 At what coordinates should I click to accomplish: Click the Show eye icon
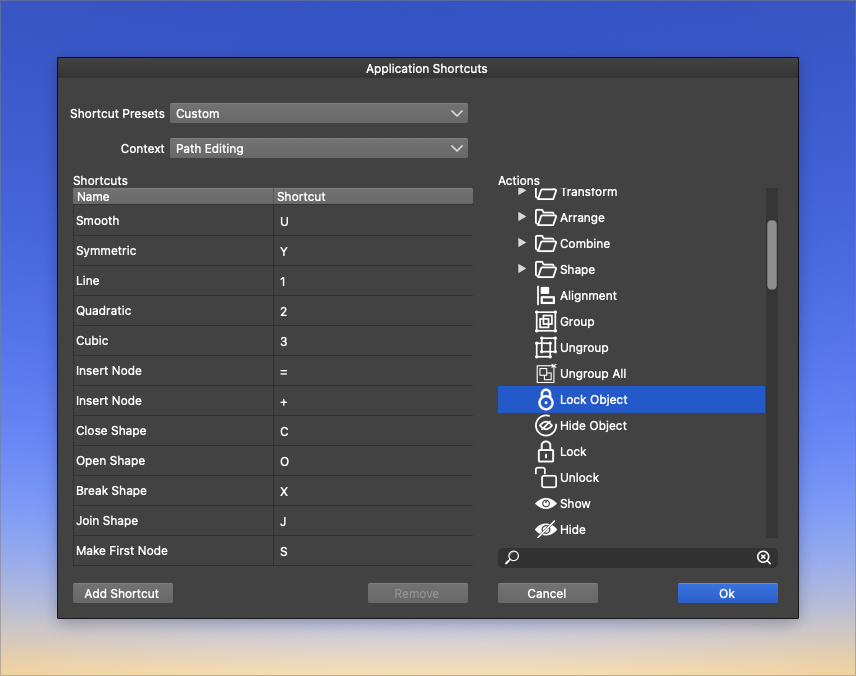click(545, 504)
